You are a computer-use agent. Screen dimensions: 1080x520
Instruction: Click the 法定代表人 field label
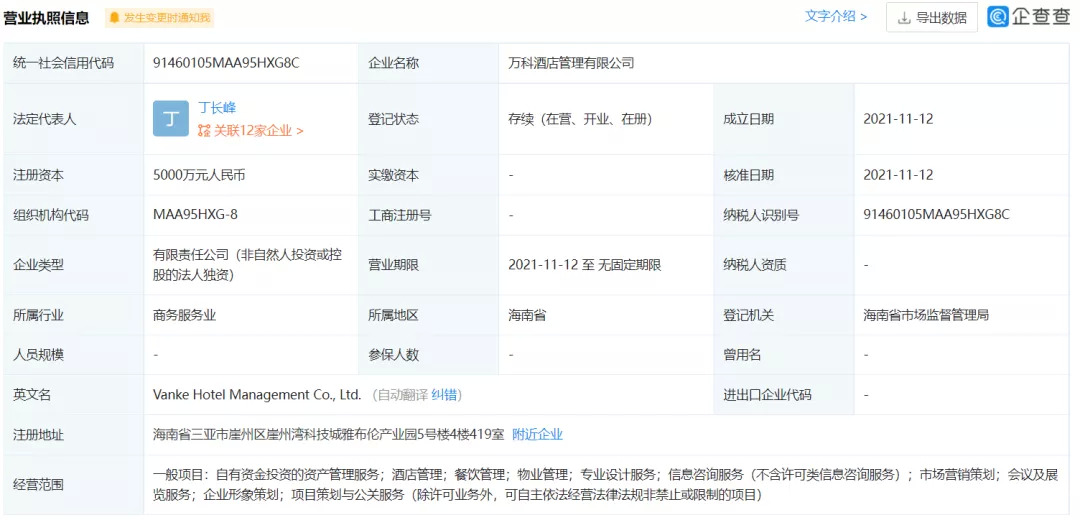[x=45, y=119]
